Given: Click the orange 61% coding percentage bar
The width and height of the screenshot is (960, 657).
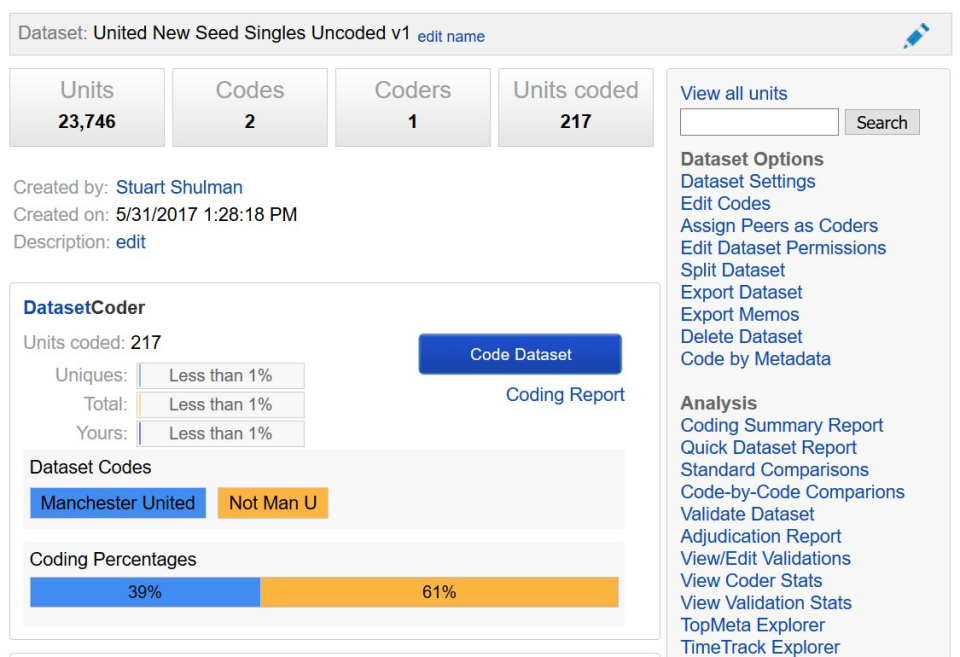Looking at the screenshot, I should [x=439, y=592].
